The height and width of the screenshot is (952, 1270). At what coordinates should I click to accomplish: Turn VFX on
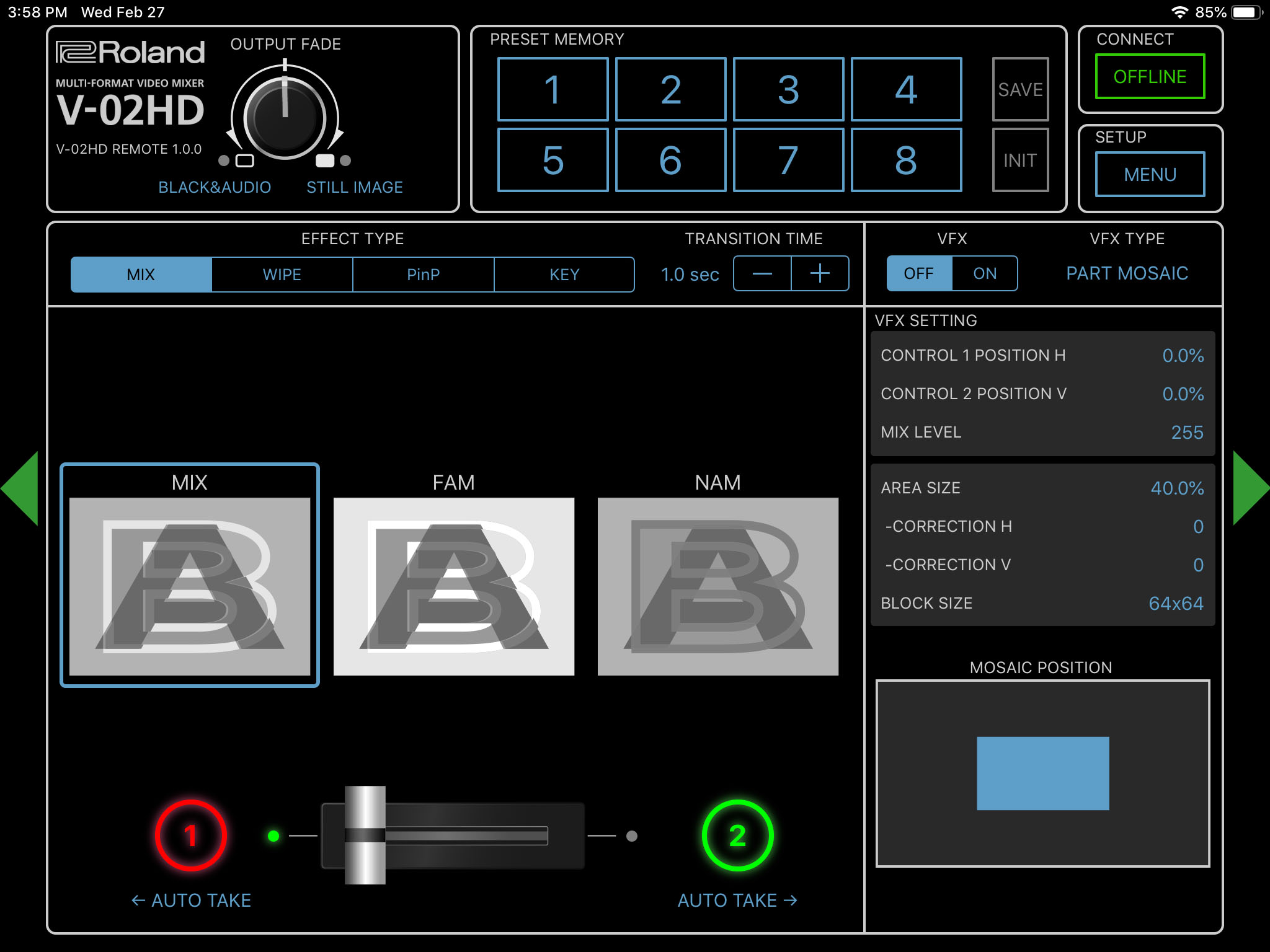[985, 273]
